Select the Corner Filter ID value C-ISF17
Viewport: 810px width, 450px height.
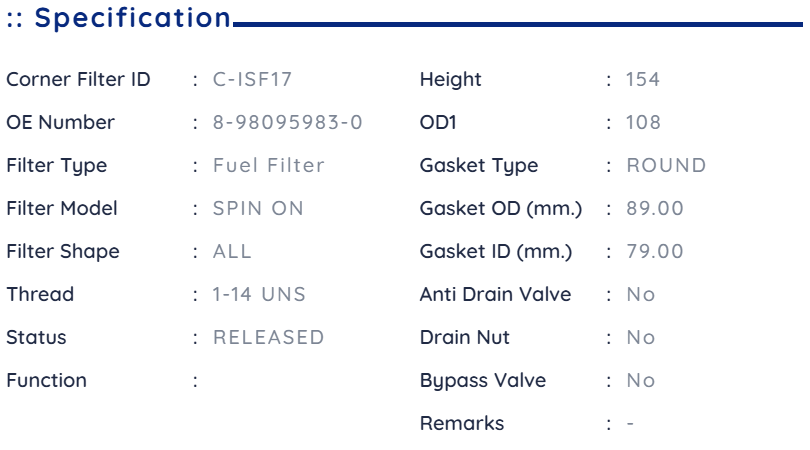coord(253,80)
